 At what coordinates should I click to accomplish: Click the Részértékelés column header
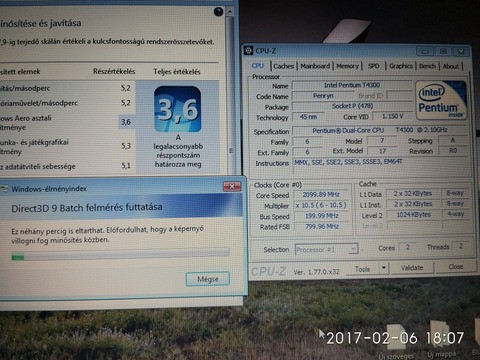coord(114,71)
